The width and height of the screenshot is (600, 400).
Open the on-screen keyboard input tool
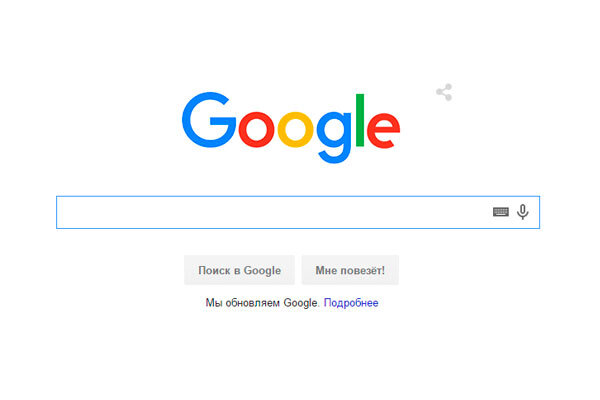pyautogui.click(x=501, y=212)
